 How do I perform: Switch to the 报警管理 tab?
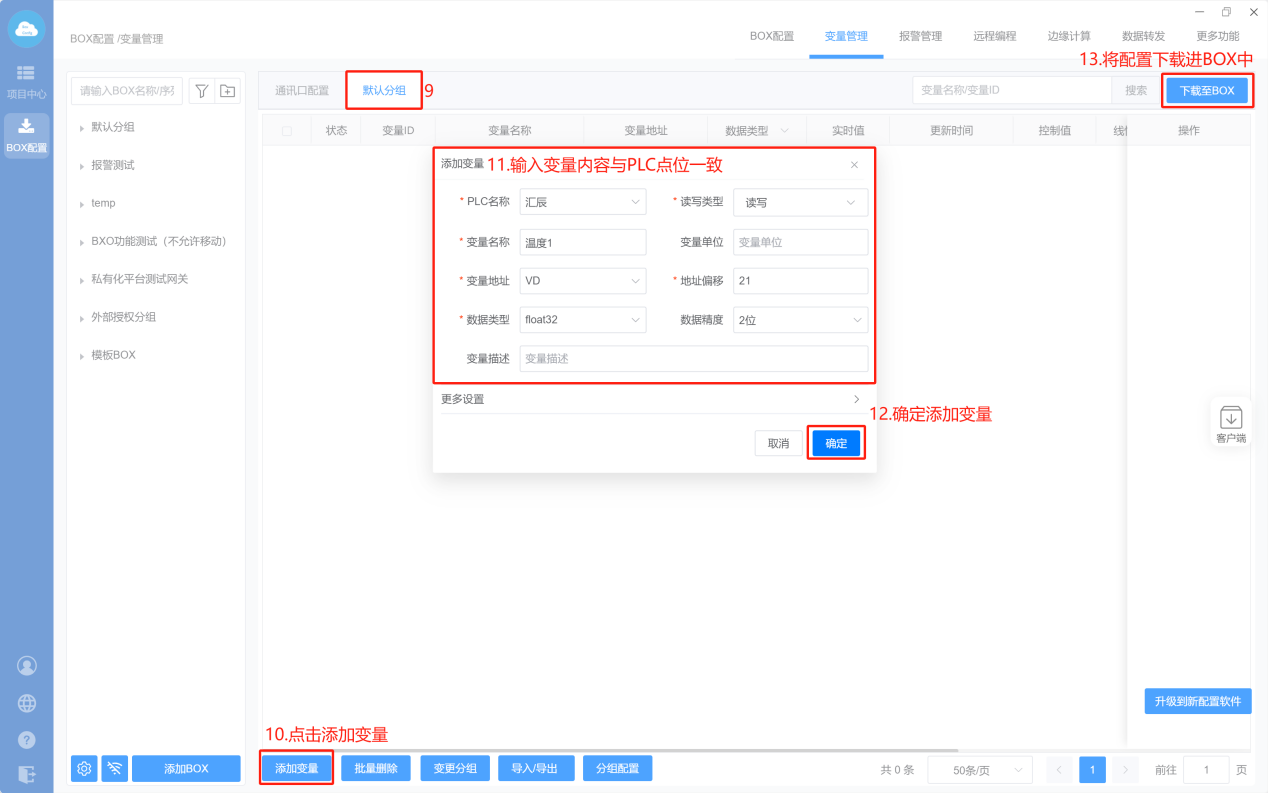(x=920, y=36)
